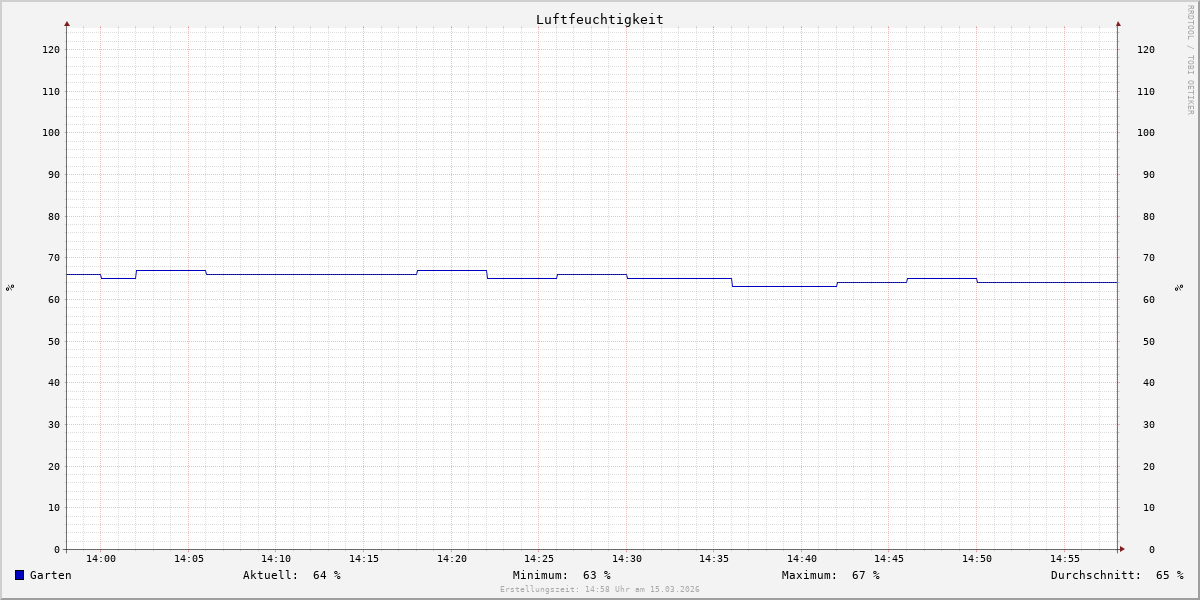Click the 100 label on the right axis
The image size is (1200, 600).
(x=1146, y=133)
